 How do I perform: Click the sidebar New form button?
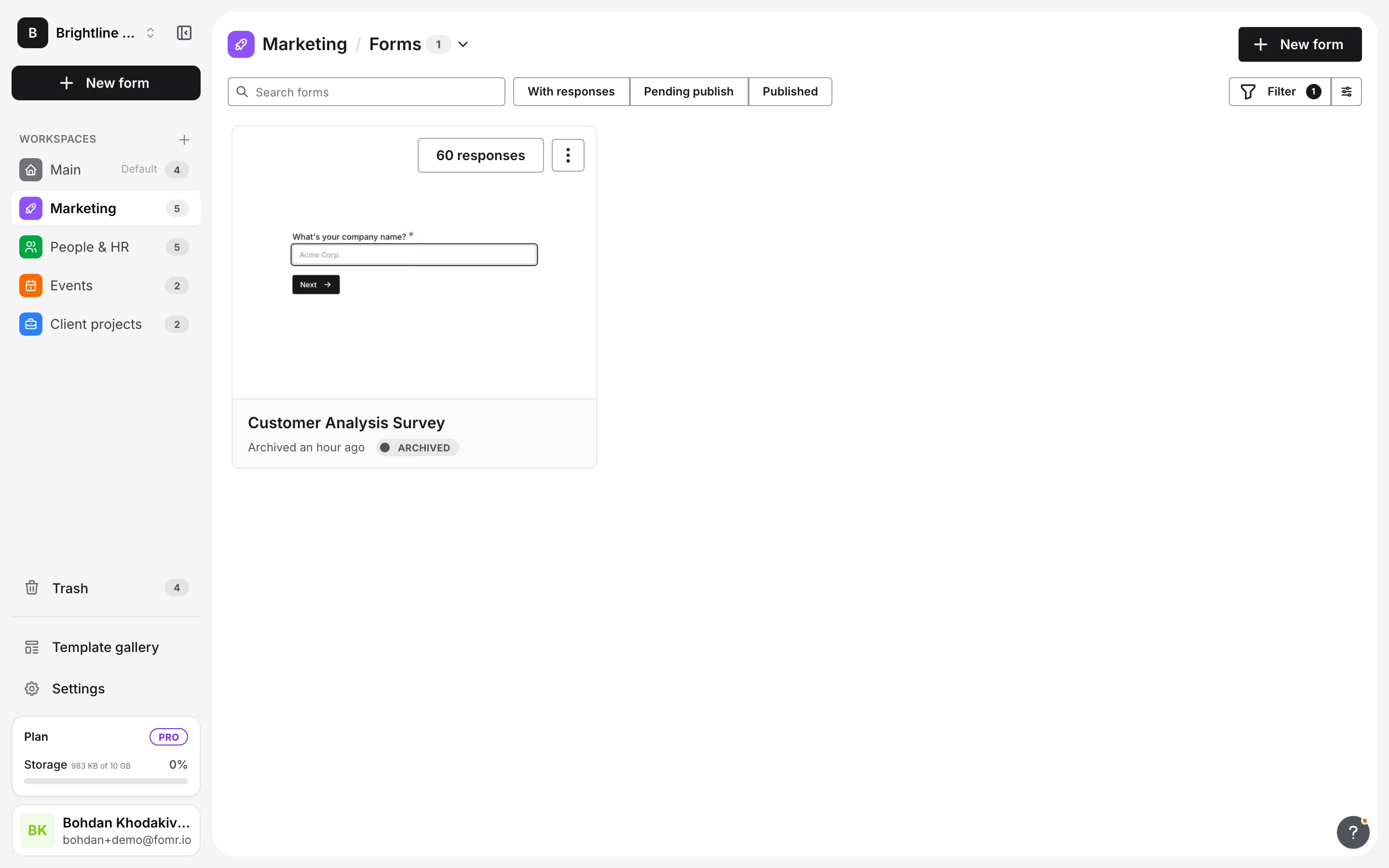click(x=106, y=82)
